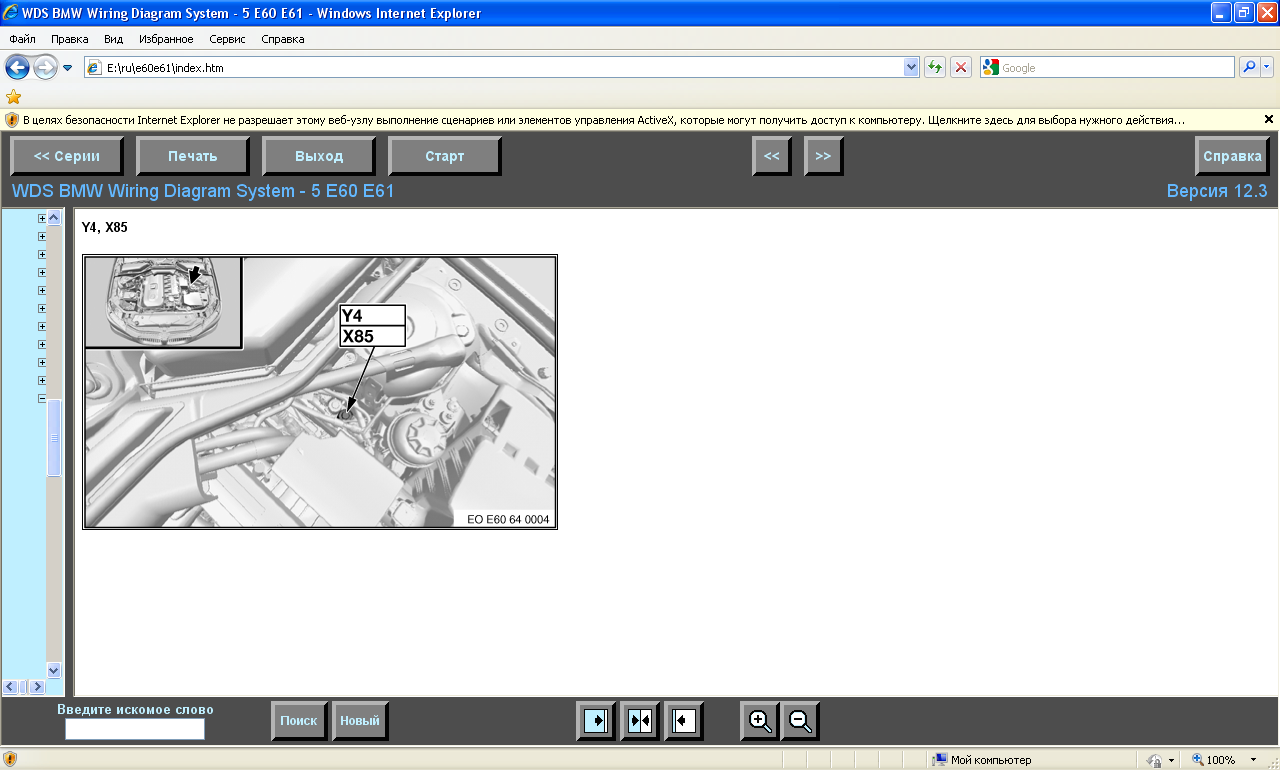Screen dimensions: 1280x770
Task: Click the zoom in magnifier icon
Action: [x=760, y=721]
